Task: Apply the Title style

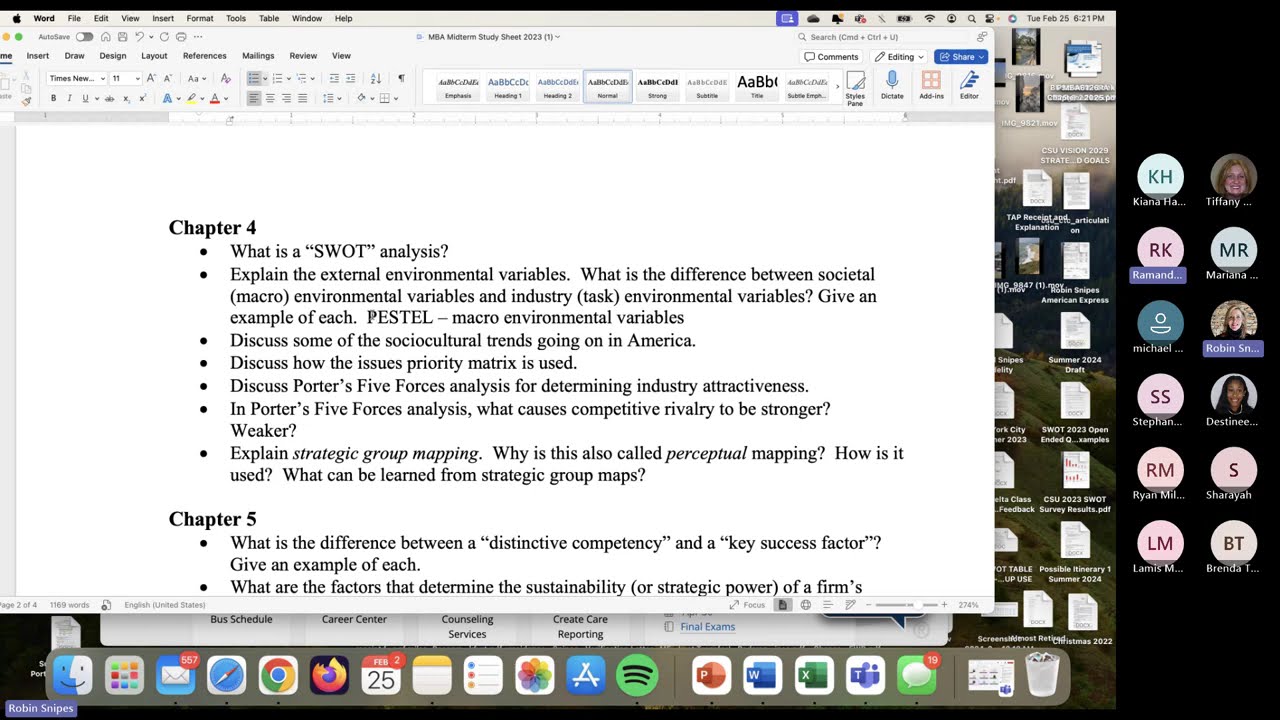Action: pyautogui.click(x=757, y=87)
